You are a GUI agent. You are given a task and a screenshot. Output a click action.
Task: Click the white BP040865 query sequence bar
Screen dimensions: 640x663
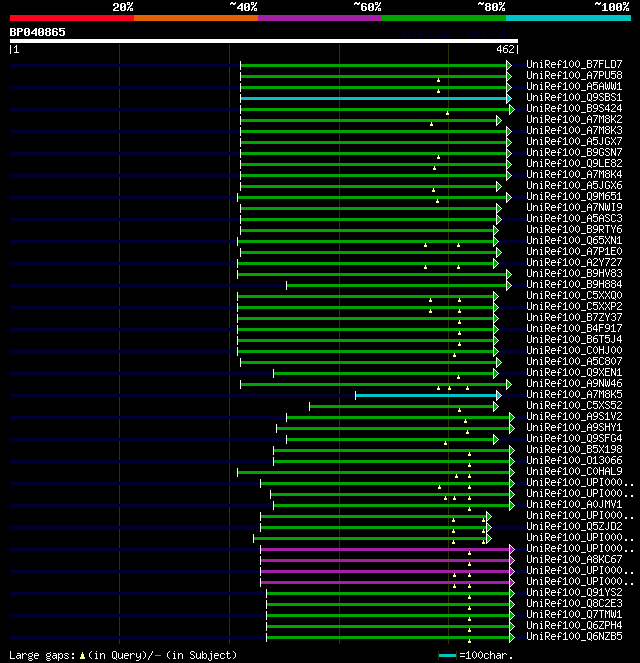264,41
